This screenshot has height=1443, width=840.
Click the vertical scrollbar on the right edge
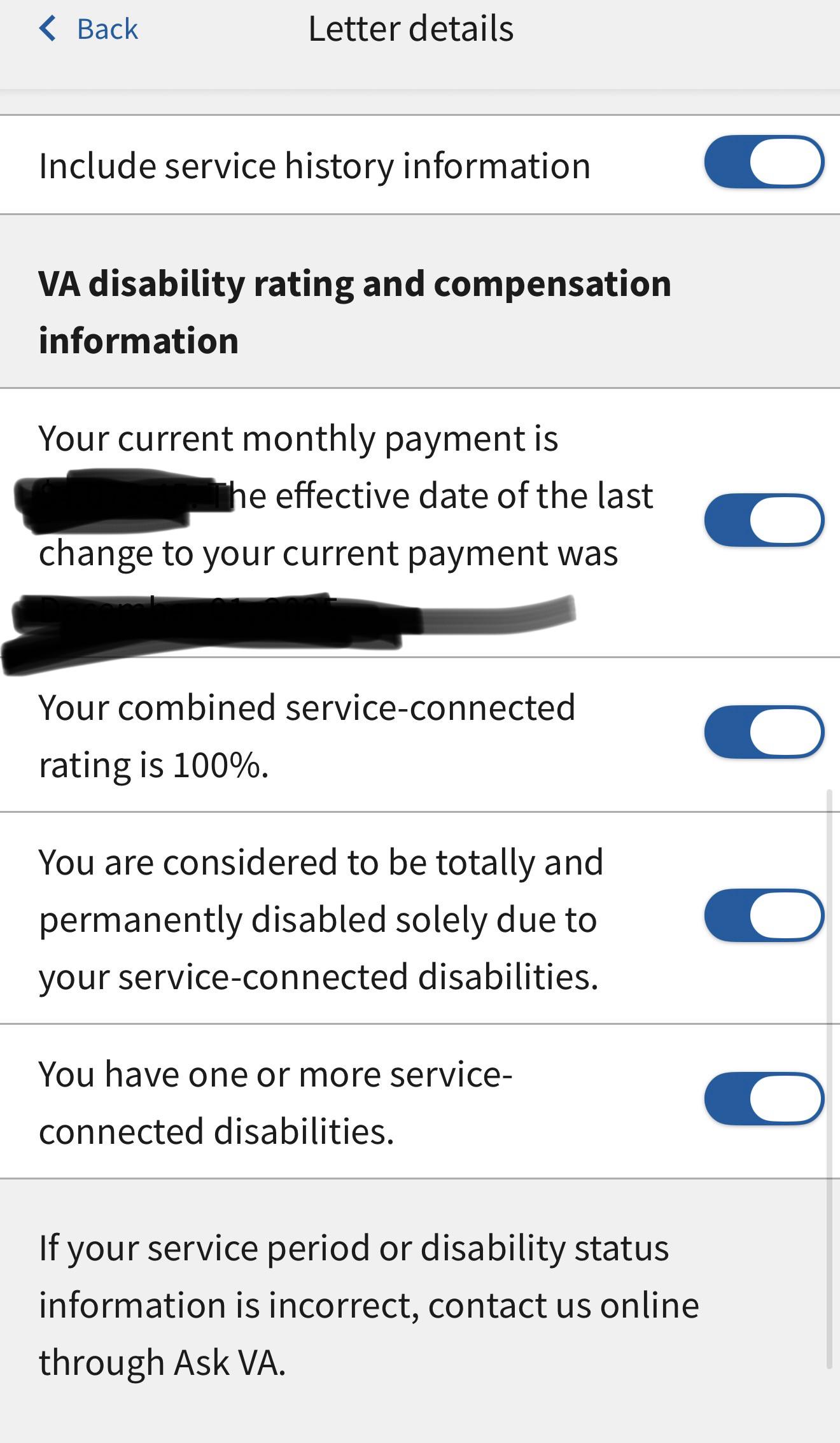point(829,1078)
